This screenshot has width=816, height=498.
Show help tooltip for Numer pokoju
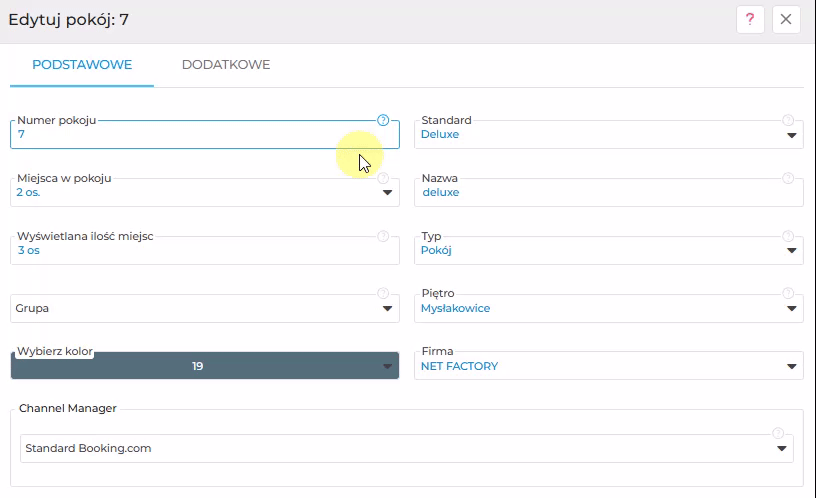tap(383, 120)
